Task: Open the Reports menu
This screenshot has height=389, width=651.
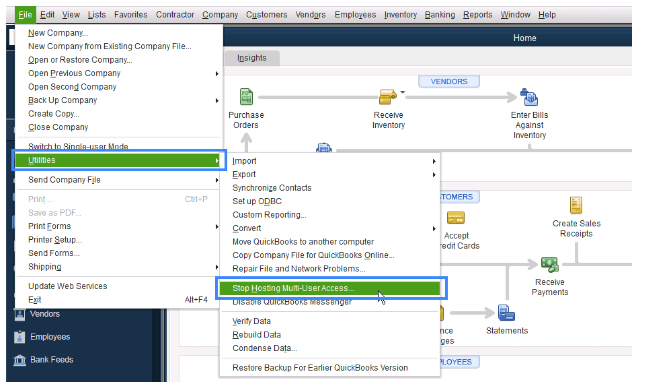Action: (477, 15)
